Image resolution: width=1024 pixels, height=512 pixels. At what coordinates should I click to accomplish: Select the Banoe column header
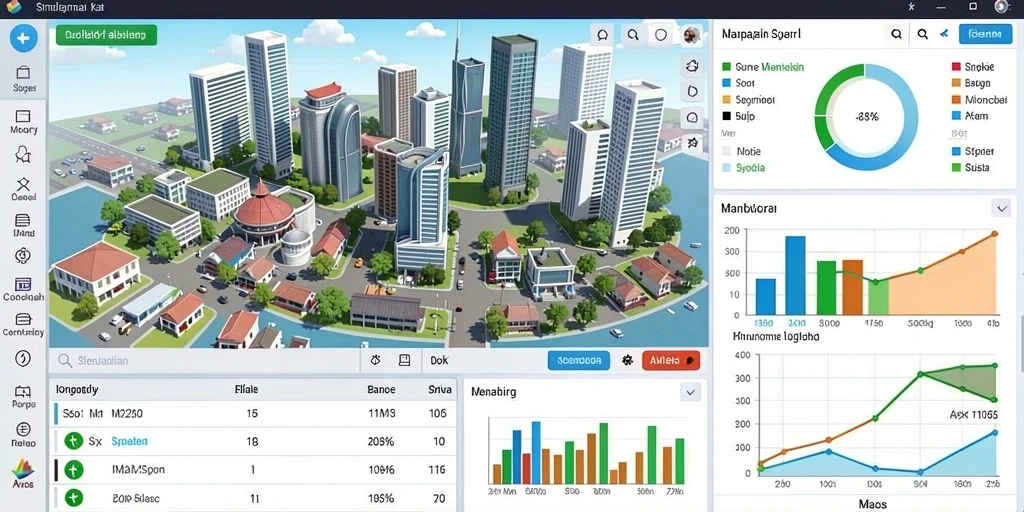point(381,389)
